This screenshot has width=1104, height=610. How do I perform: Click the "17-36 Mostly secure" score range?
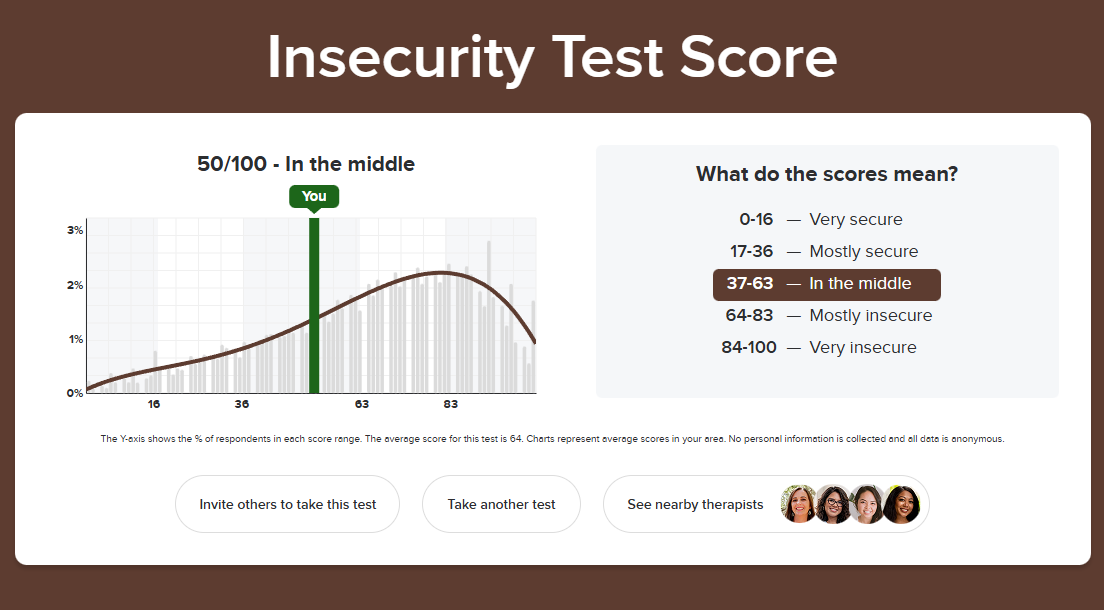[x=826, y=252]
